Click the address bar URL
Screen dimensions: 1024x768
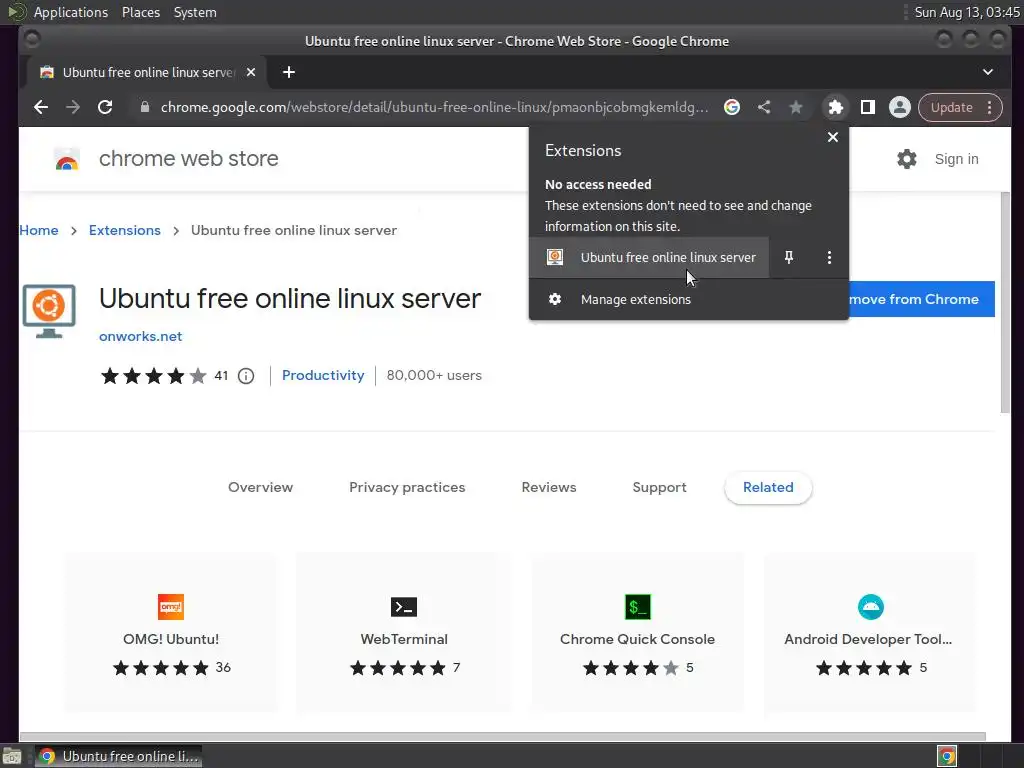(x=434, y=107)
